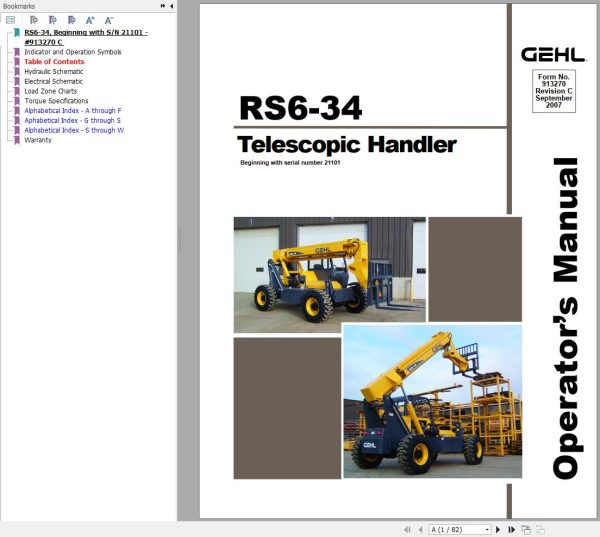Click the bookmark icon beside Hydraulic Schematic
The height and width of the screenshot is (537, 600).
point(17,72)
